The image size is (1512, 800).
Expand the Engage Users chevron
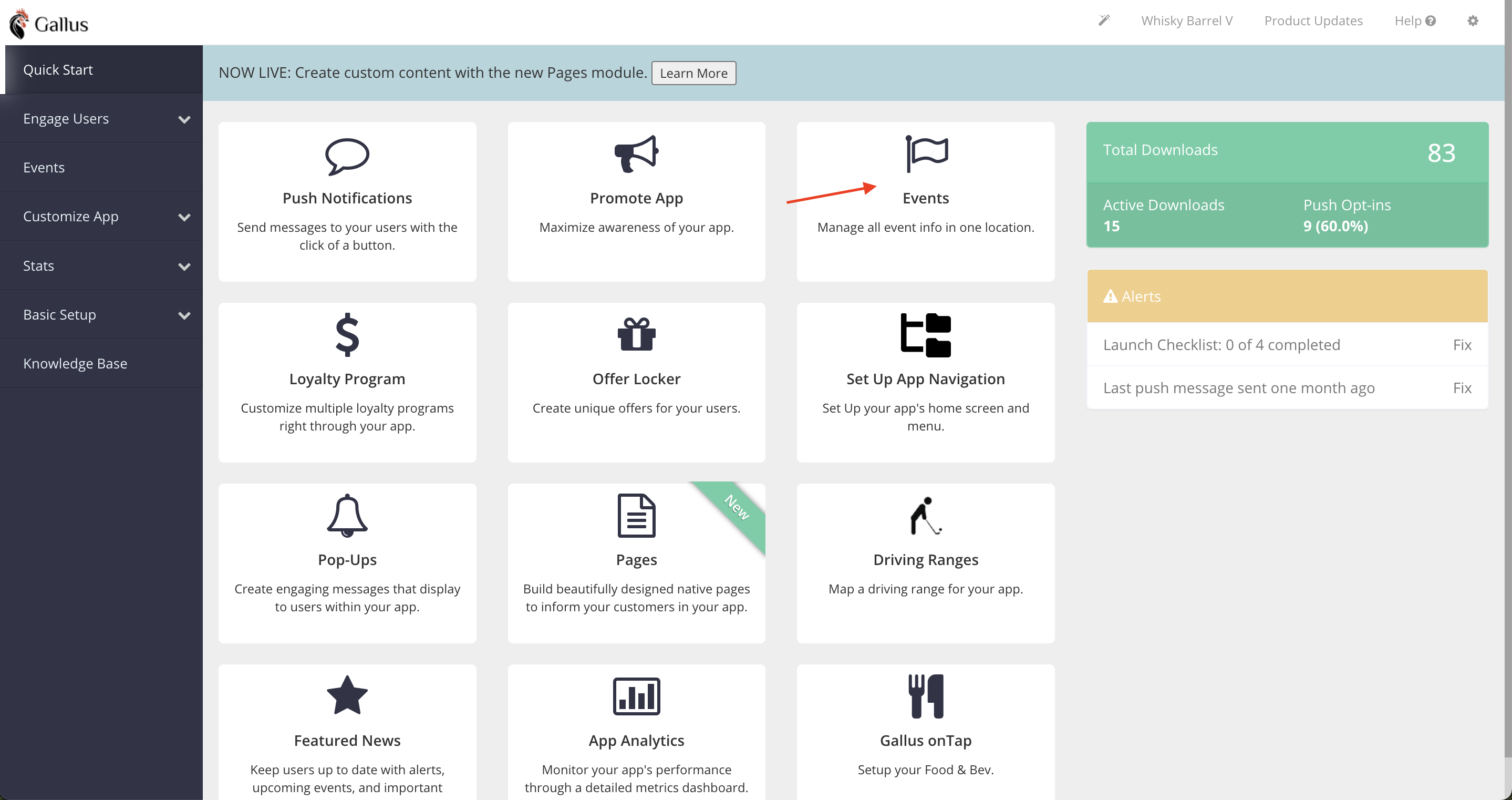184,119
